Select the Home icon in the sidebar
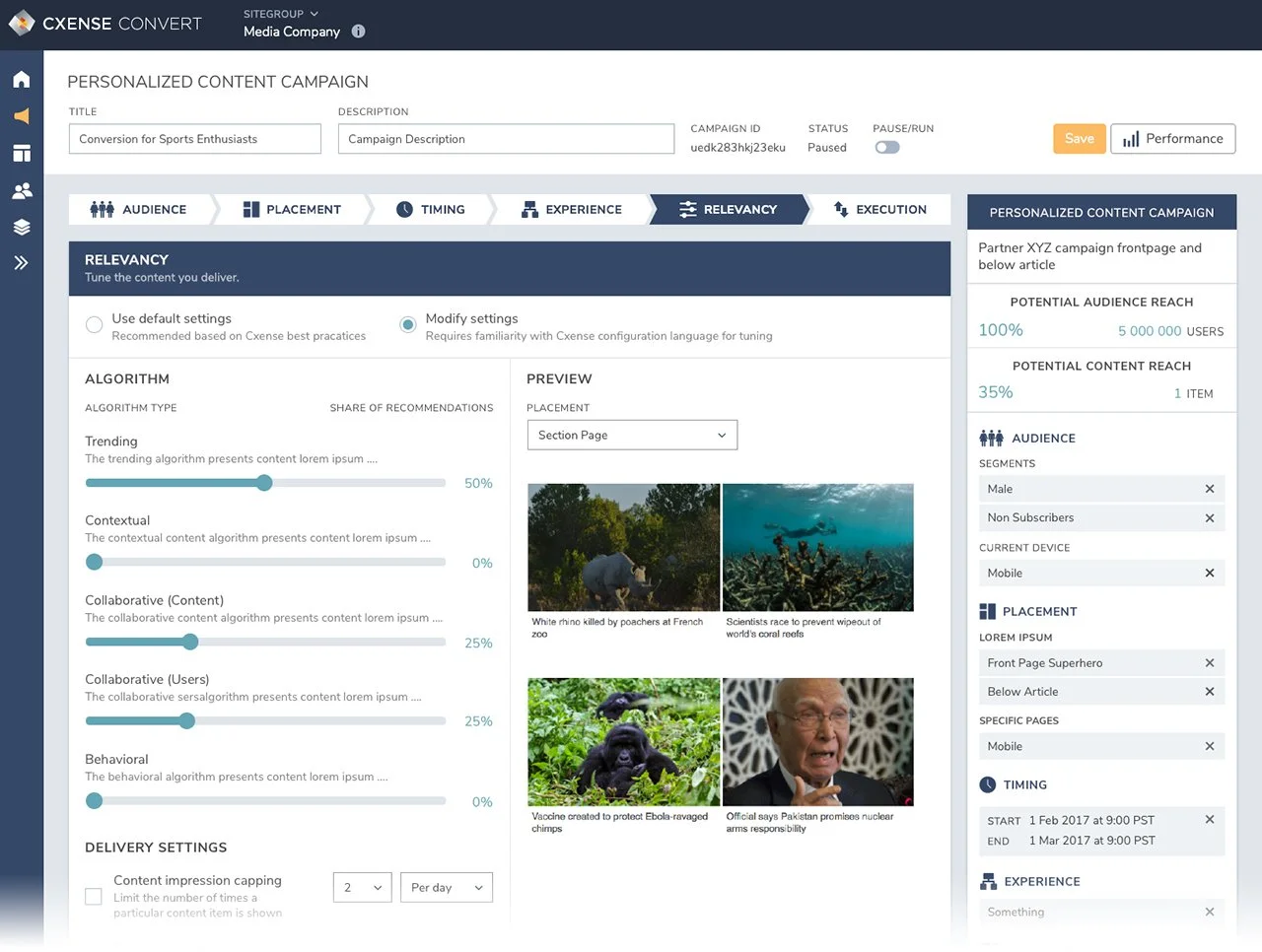Image resolution: width=1262 pixels, height=952 pixels. click(22, 79)
